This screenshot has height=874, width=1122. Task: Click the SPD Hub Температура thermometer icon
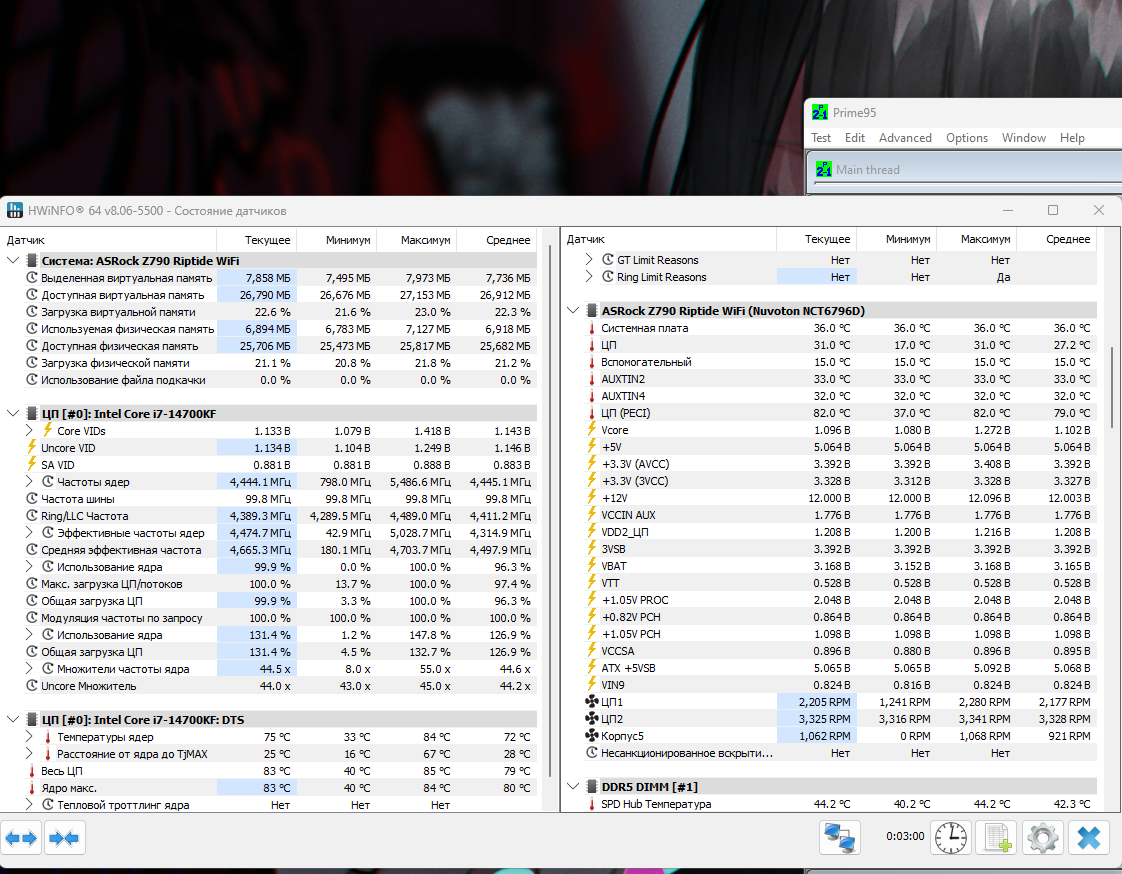click(592, 804)
